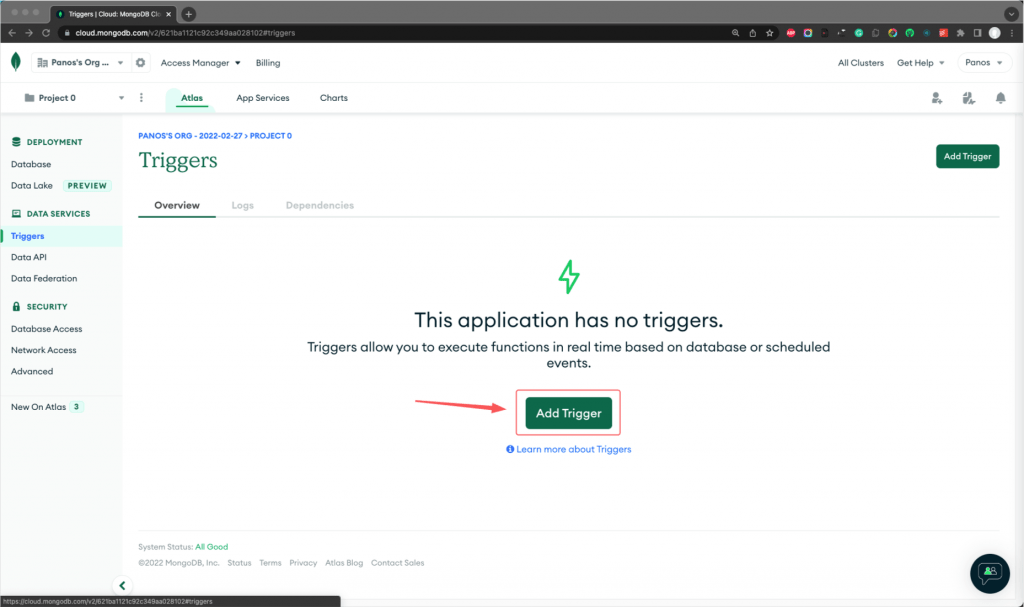Open the support chat widget

990,573
